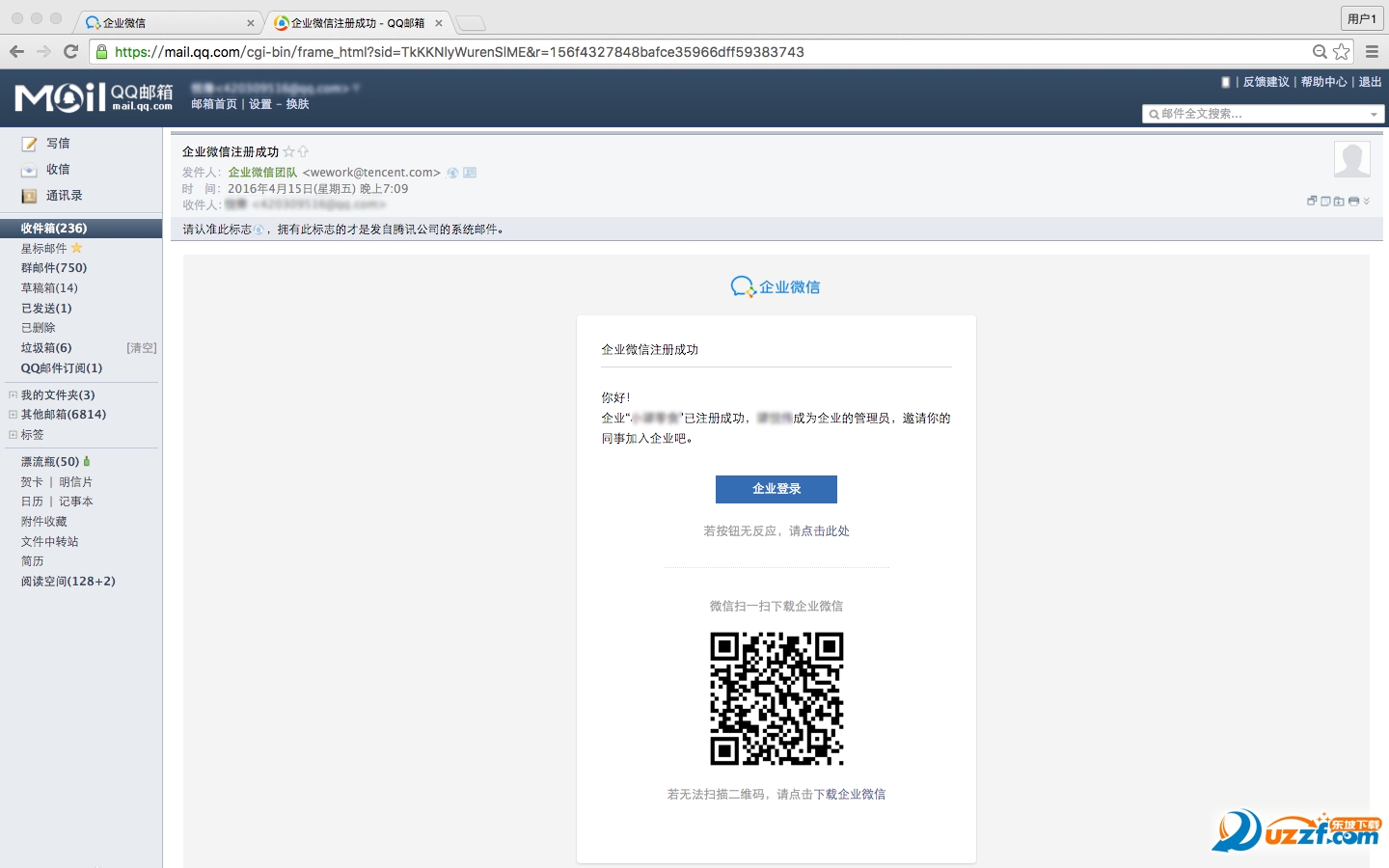Image resolution: width=1389 pixels, height=868 pixels.
Task: Click the phone icon in the top header
Action: point(1226,82)
